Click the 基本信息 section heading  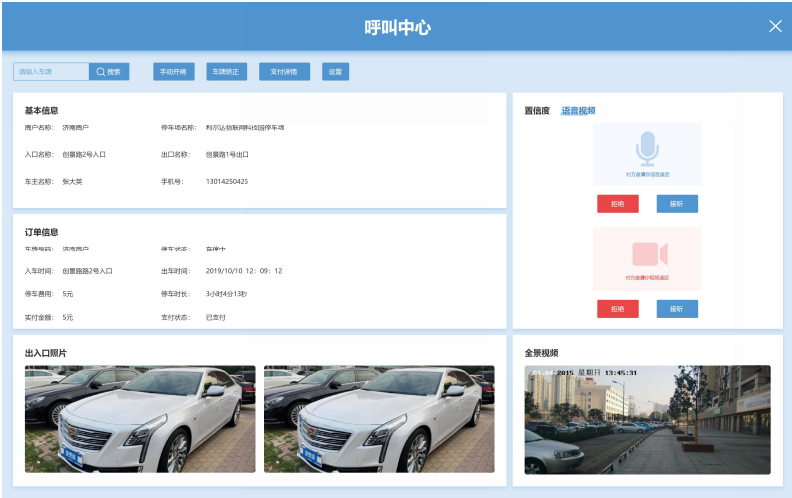pyautogui.click(x=41, y=111)
